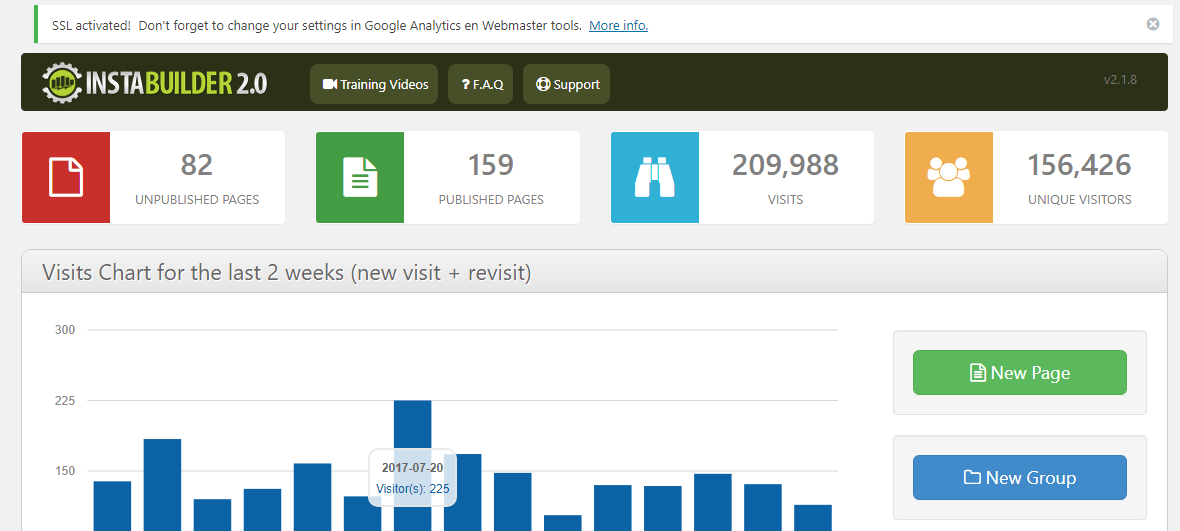The height and width of the screenshot is (531, 1180).
Task: Open the More info link
Action: coord(618,26)
